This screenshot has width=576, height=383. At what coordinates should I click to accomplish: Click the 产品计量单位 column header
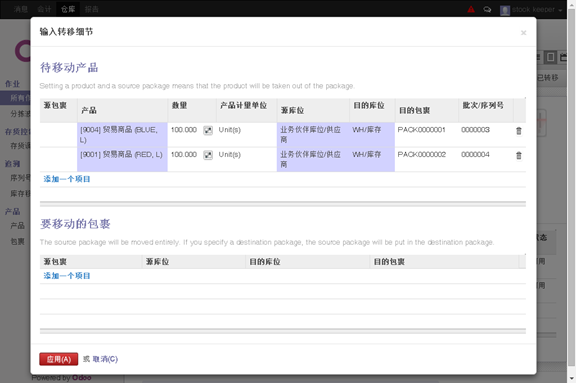pyautogui.click(x=246, y=110)
